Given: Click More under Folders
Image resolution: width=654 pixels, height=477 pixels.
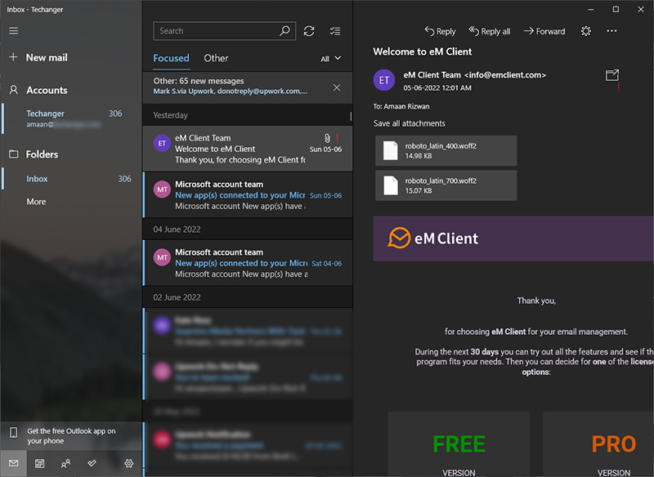Looking at the screenshot, I should click(36, 201).
